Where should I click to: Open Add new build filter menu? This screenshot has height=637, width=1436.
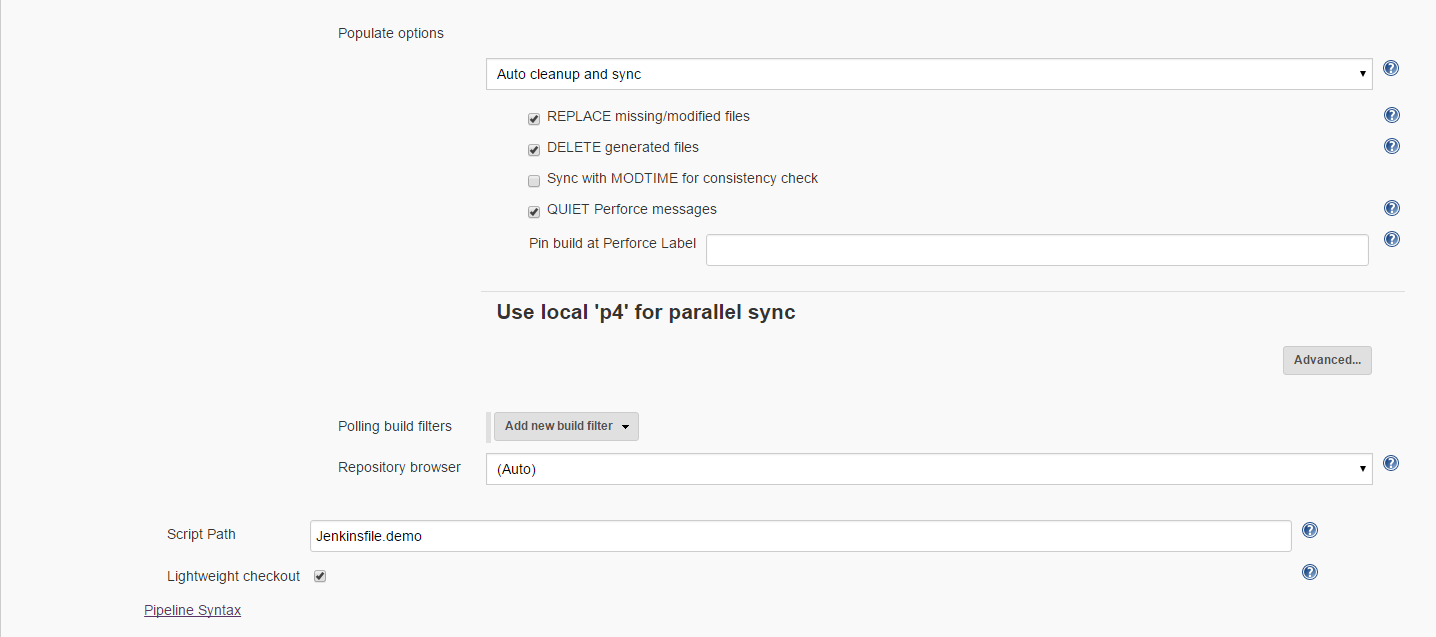tap(566, 426)
